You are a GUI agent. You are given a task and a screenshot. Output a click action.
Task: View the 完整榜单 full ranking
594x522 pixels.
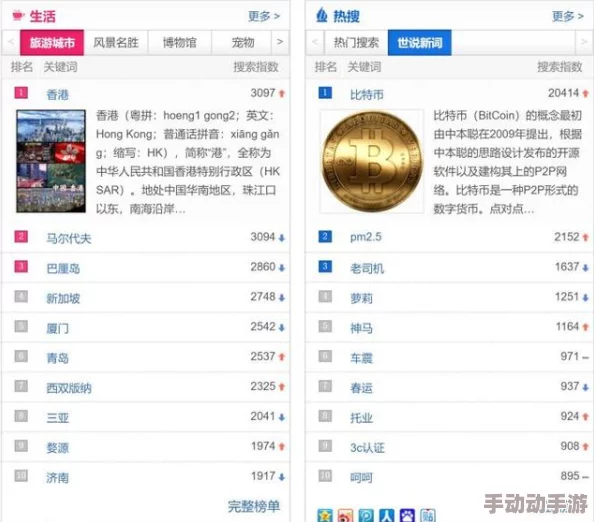pyautogui.click(x=254, y=506)
